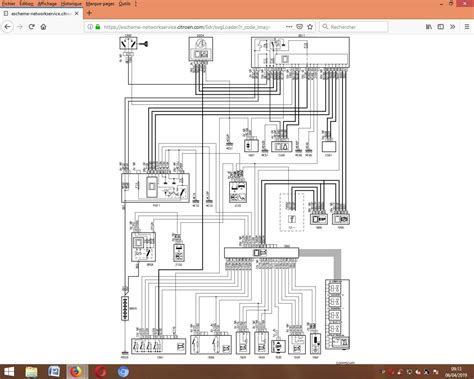Open the Word app on the taskbar
The width and height of the screenshot is (474, 379).
(54, 372)
